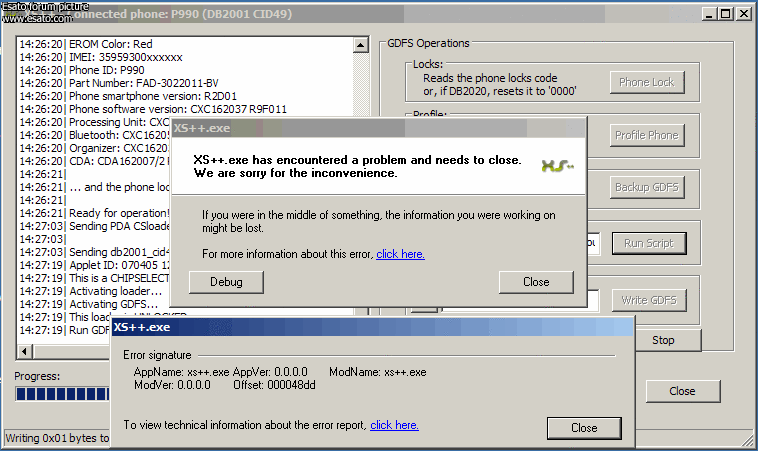Click the Run Script button
Viewport: 758px width, 451px height.
pos(649,243)
